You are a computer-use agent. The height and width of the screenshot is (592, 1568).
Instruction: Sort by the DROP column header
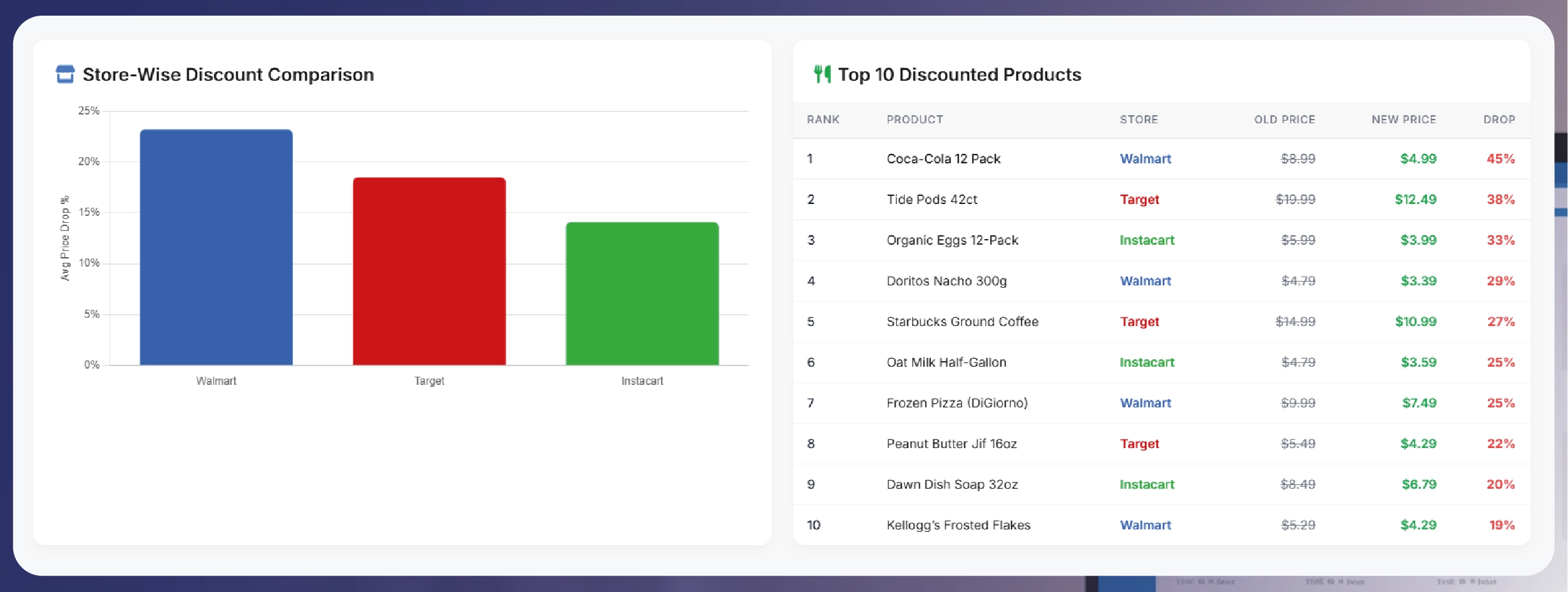pos(1499,120)
